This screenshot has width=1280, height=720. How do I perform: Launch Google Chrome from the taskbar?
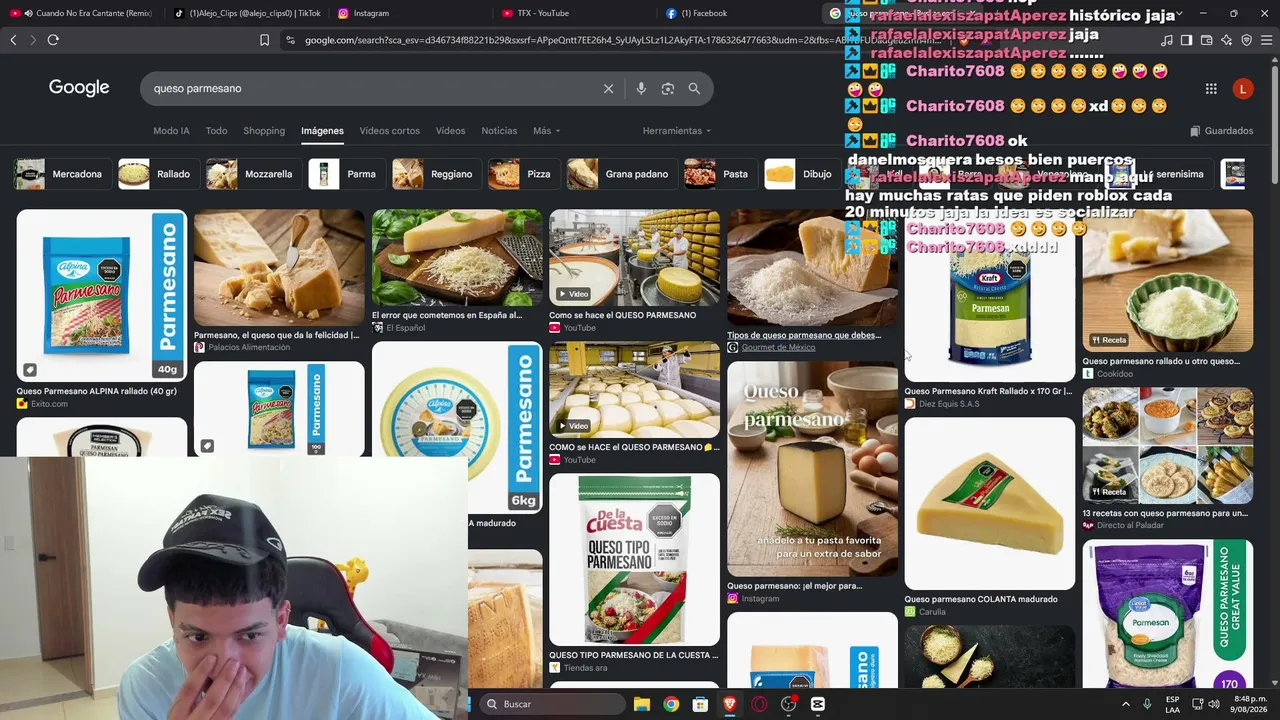(671, 704)
